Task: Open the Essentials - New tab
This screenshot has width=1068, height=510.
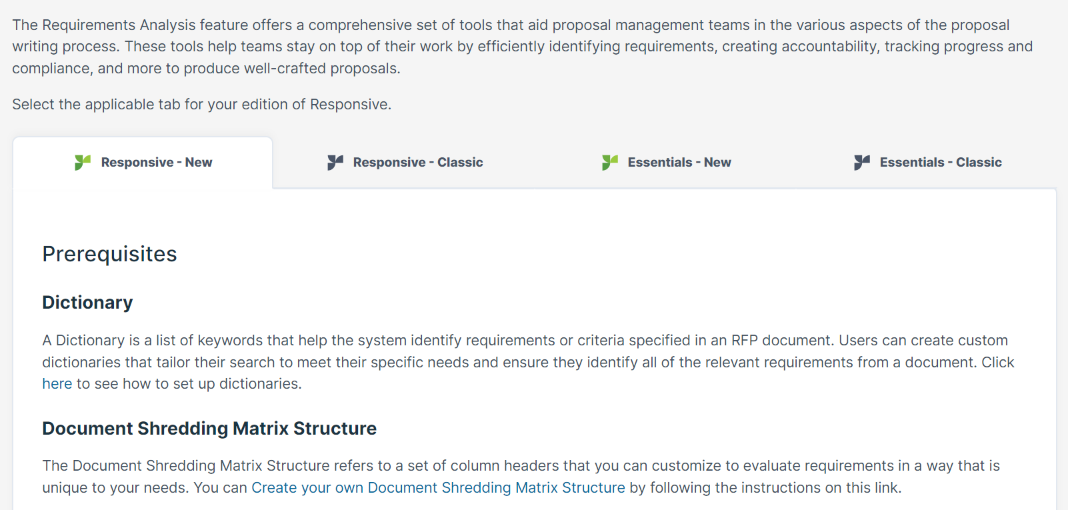Action: [666, 163]
